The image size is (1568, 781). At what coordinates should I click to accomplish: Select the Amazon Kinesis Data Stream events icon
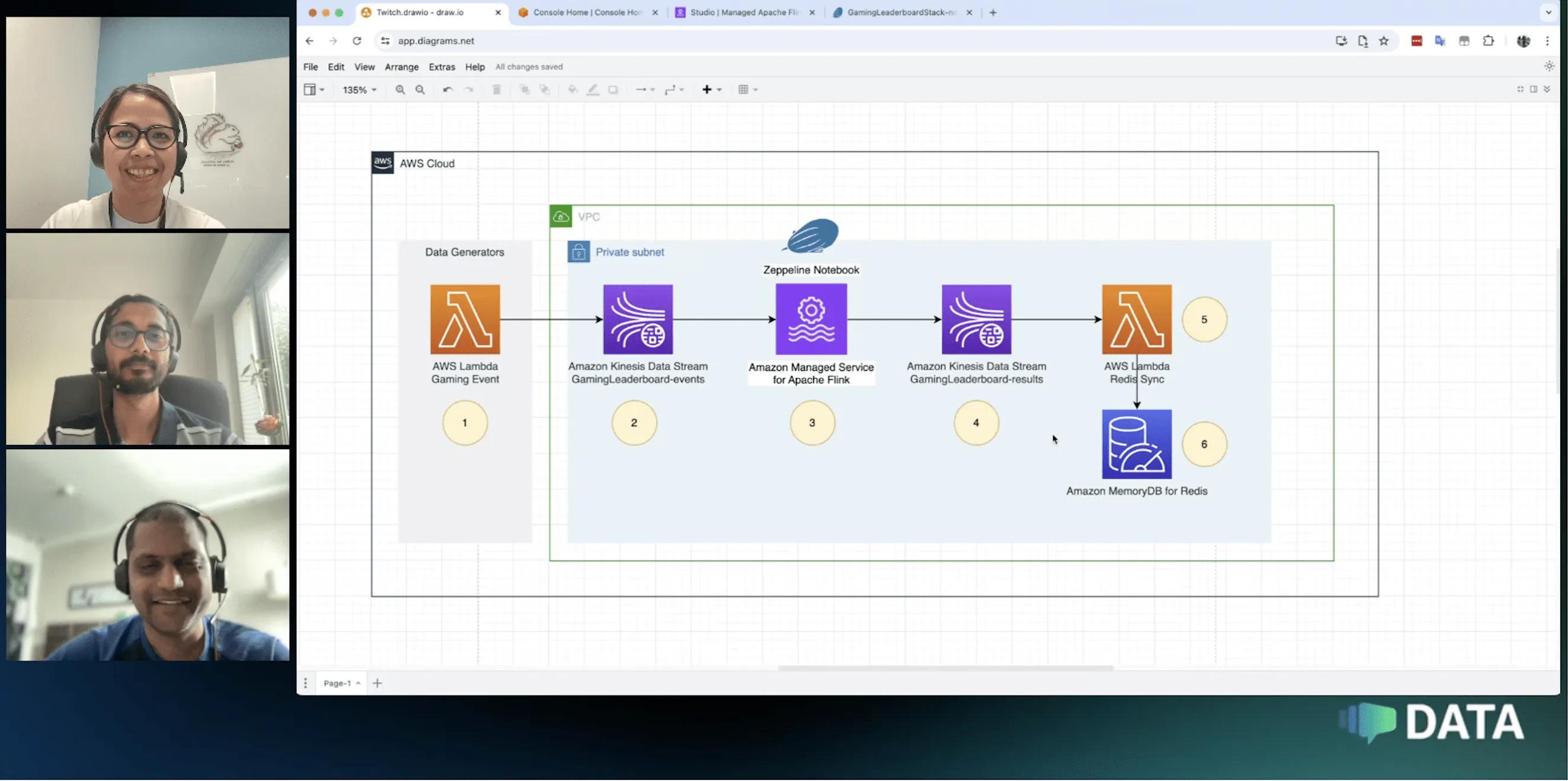click(637, 319)
